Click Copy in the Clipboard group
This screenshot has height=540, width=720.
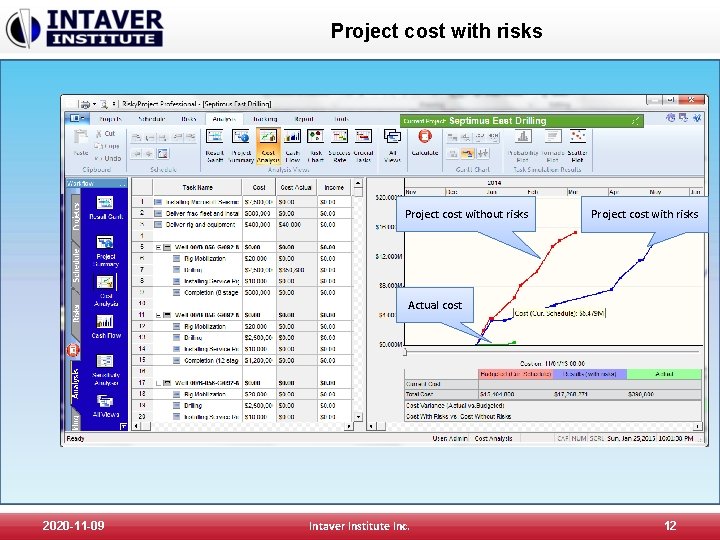(x=107, y=146)
